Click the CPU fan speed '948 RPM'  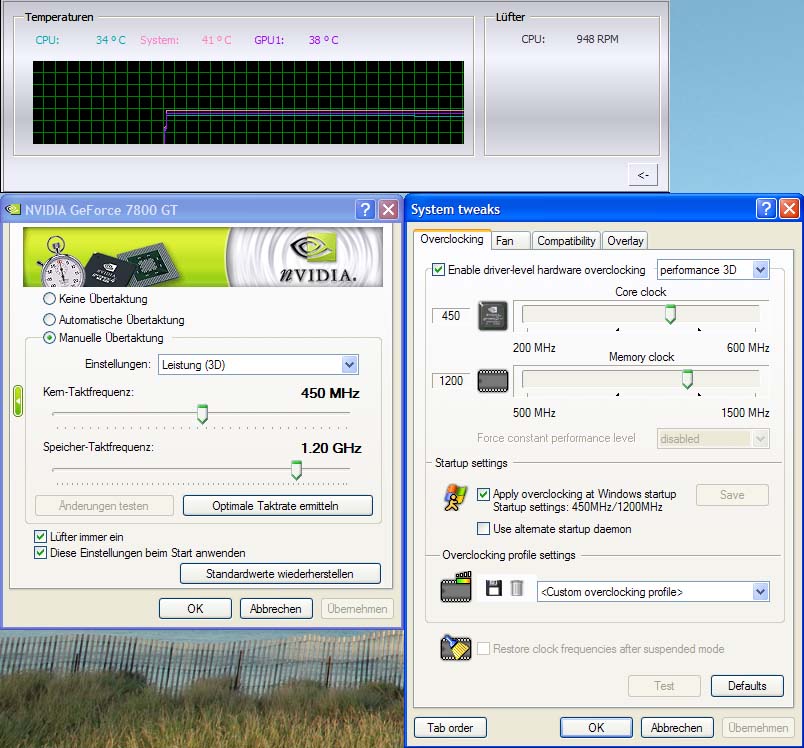[x=597, y=39]
